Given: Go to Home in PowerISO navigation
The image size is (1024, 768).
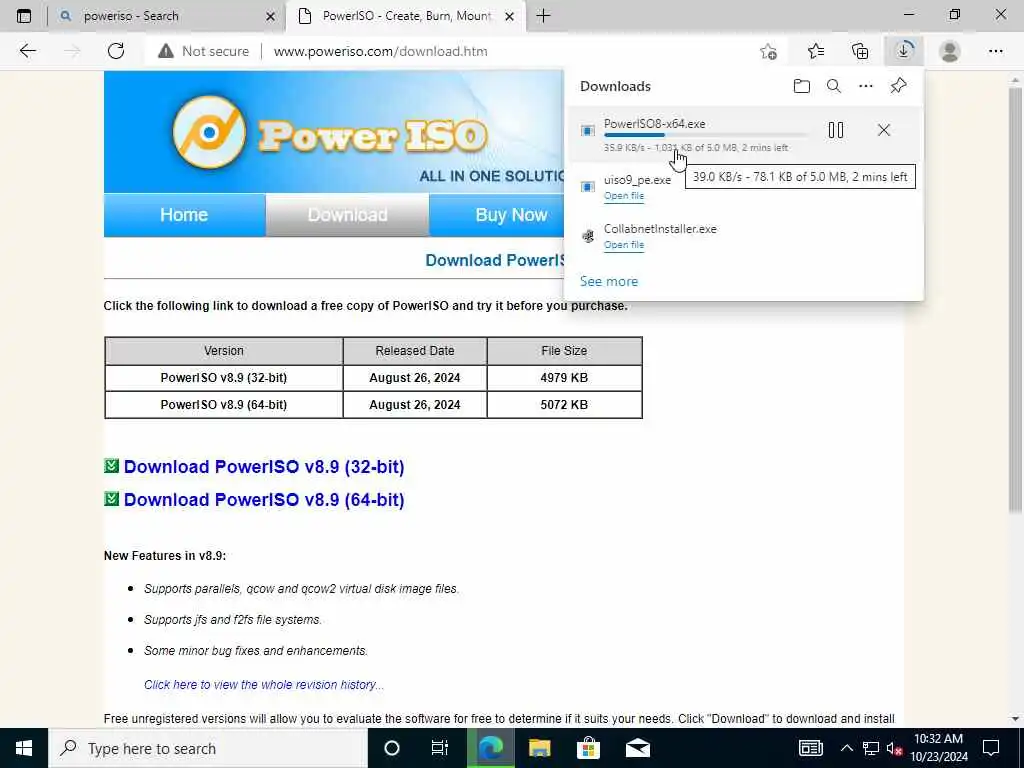Looking at the screenshot, I should [x=184, y=215].
